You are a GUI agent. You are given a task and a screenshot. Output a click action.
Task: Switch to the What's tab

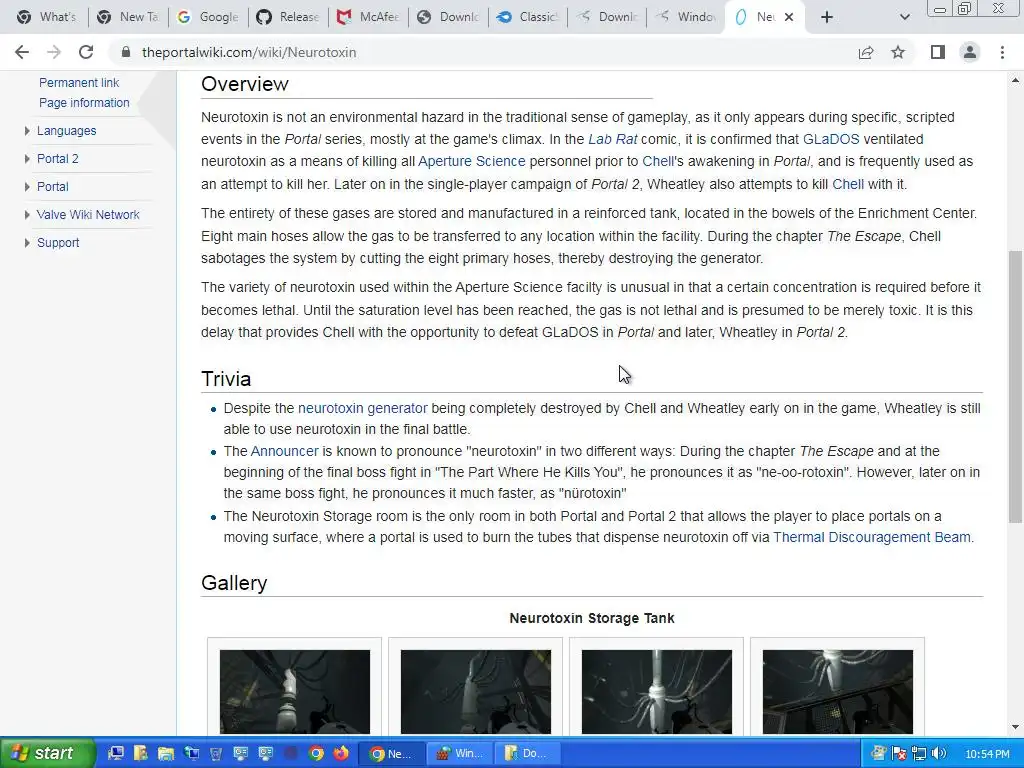(x=46, y=17)
